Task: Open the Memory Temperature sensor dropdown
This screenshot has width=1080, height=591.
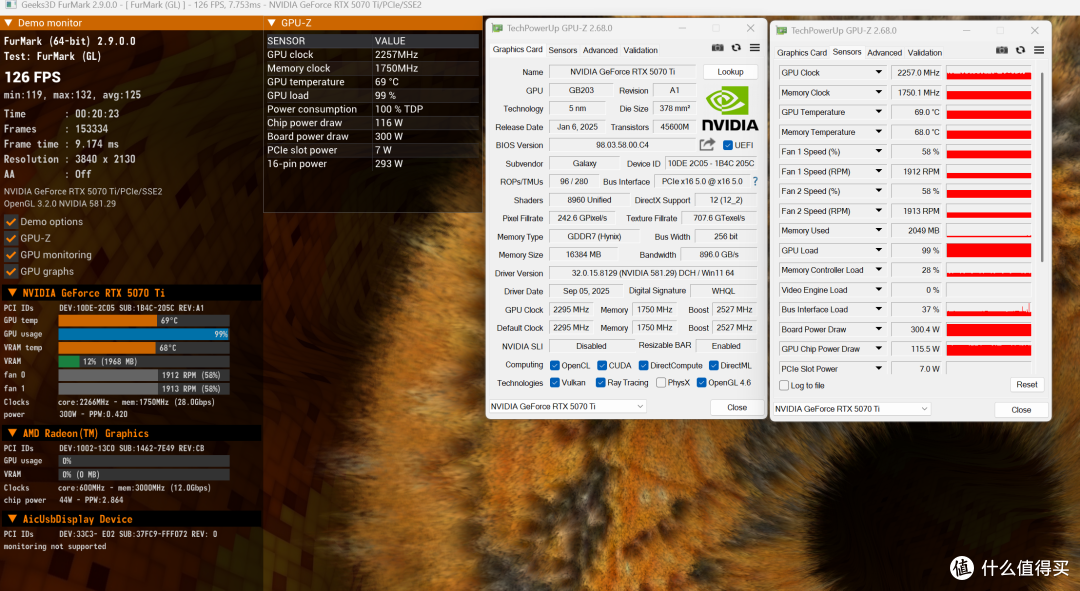Action: pyautogui.click(x=878, y=132)
